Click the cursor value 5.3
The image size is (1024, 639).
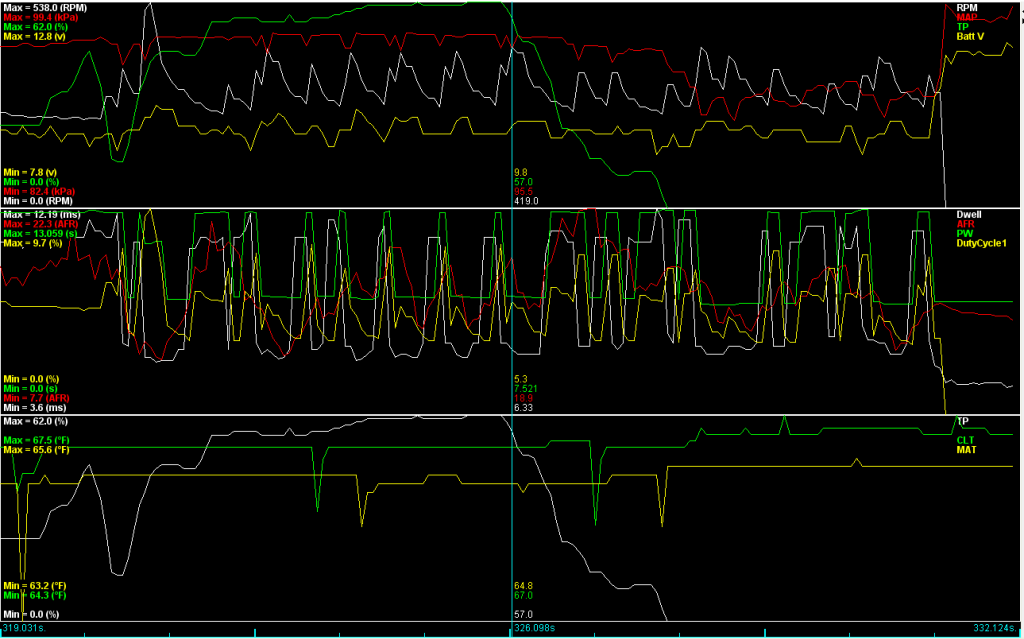tap(521, 378)
